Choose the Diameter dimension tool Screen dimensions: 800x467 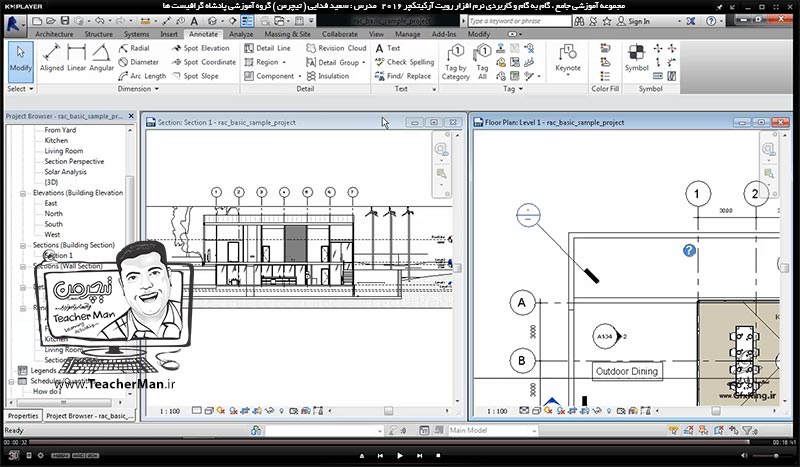(x=139, y=62)
